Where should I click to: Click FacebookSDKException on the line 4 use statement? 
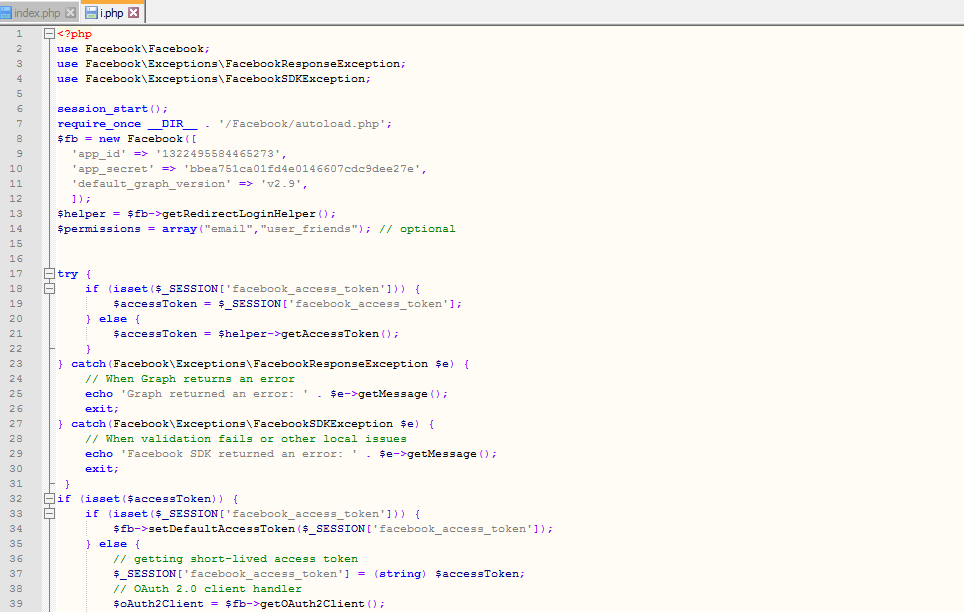coord(295,79)
